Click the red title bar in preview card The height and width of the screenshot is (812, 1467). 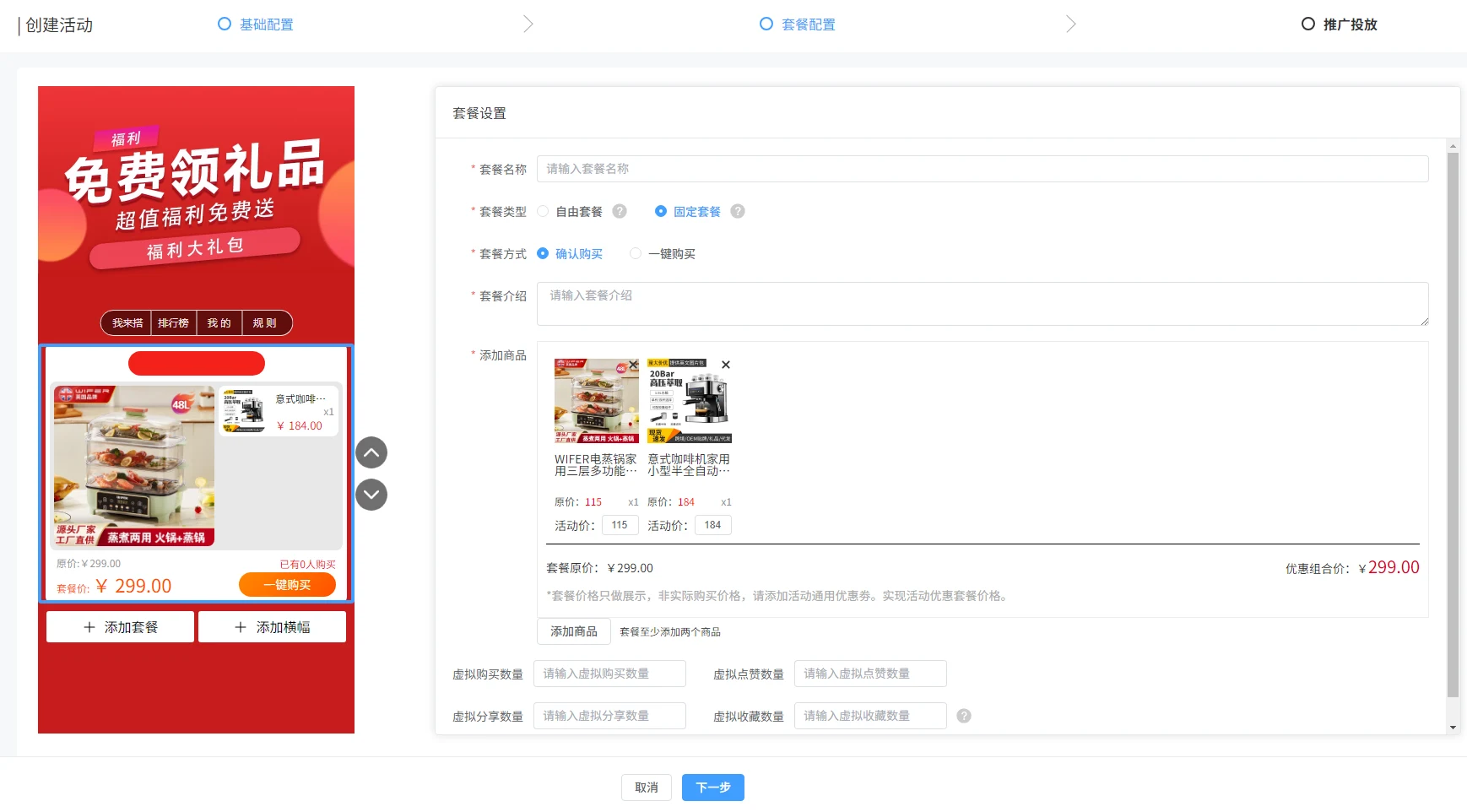[x=197, y=364]
